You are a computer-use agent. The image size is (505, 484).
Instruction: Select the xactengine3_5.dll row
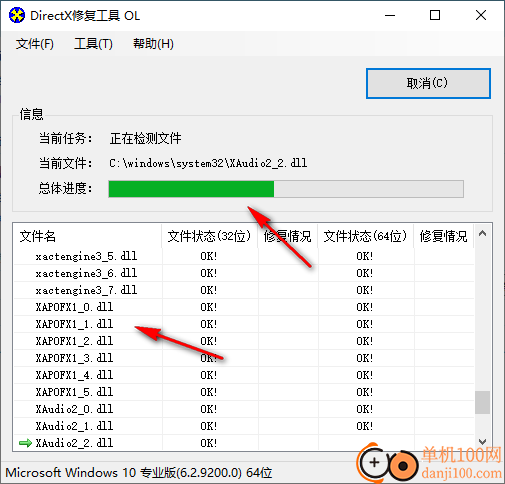244,256
